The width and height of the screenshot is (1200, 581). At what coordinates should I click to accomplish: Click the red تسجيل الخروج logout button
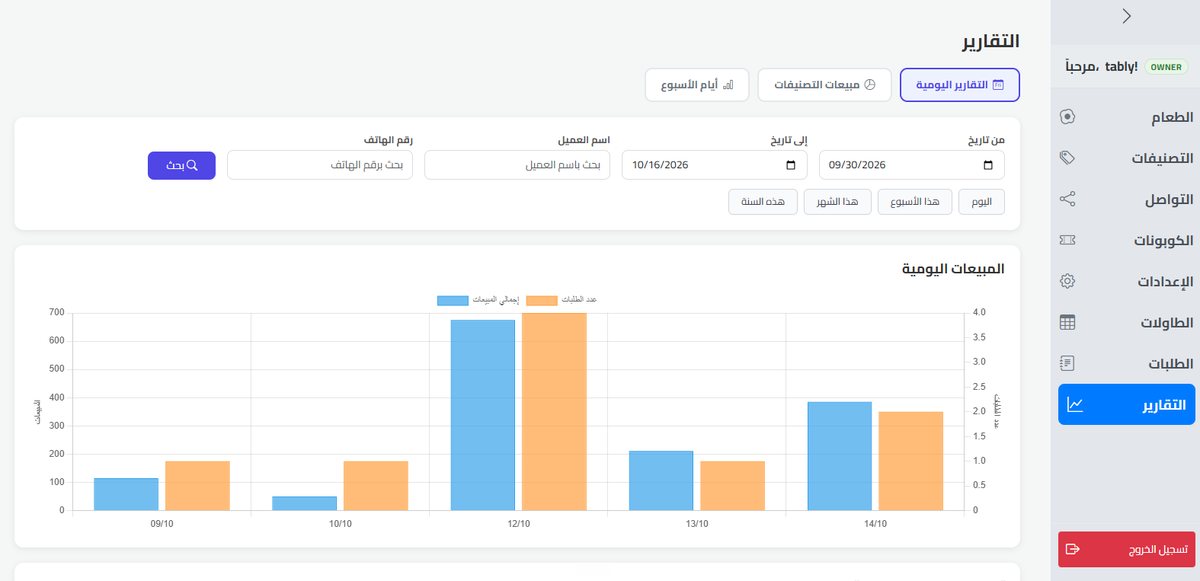[1126, 549]
